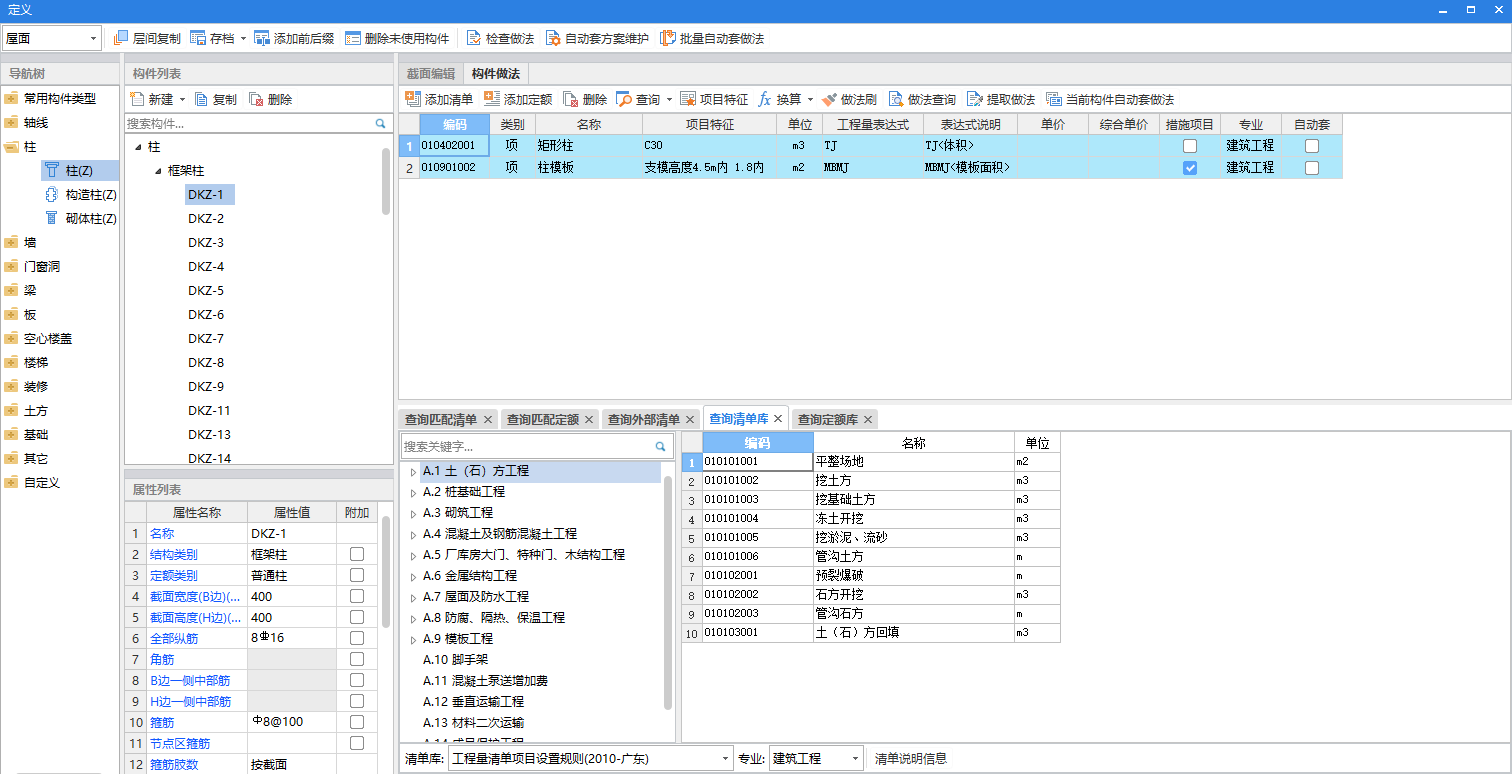Expand A.9 模板工程 node

(413, 639)
